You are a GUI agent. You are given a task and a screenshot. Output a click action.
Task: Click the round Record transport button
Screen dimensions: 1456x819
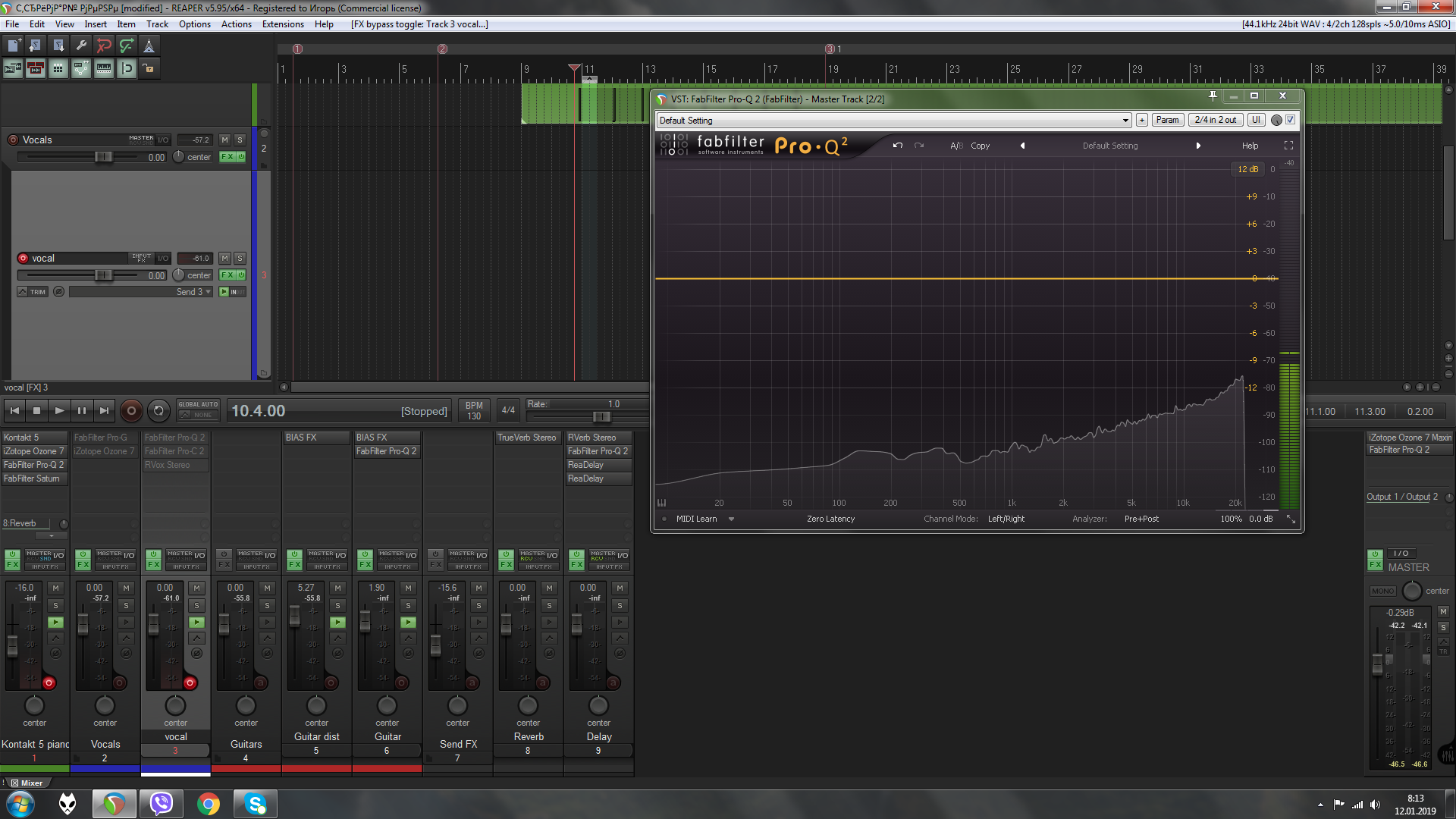click(x=131, y=411)
